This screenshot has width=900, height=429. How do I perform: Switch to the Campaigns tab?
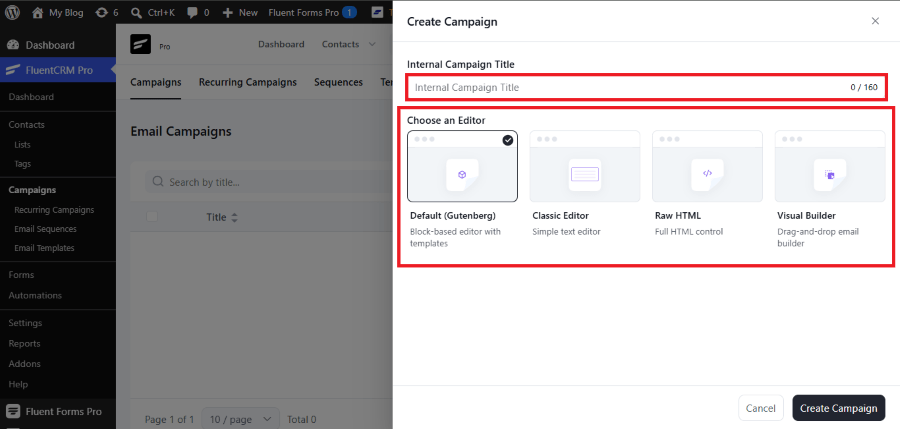[156, 82]
